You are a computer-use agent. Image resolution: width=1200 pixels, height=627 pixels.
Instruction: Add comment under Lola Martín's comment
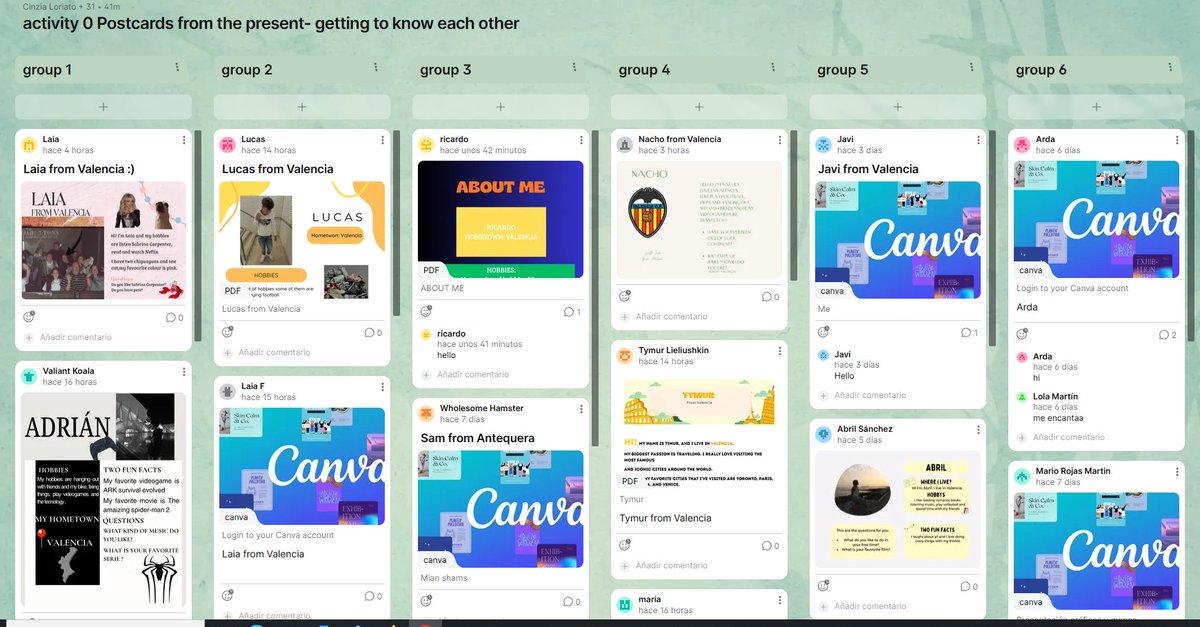tap(1068, 437)
